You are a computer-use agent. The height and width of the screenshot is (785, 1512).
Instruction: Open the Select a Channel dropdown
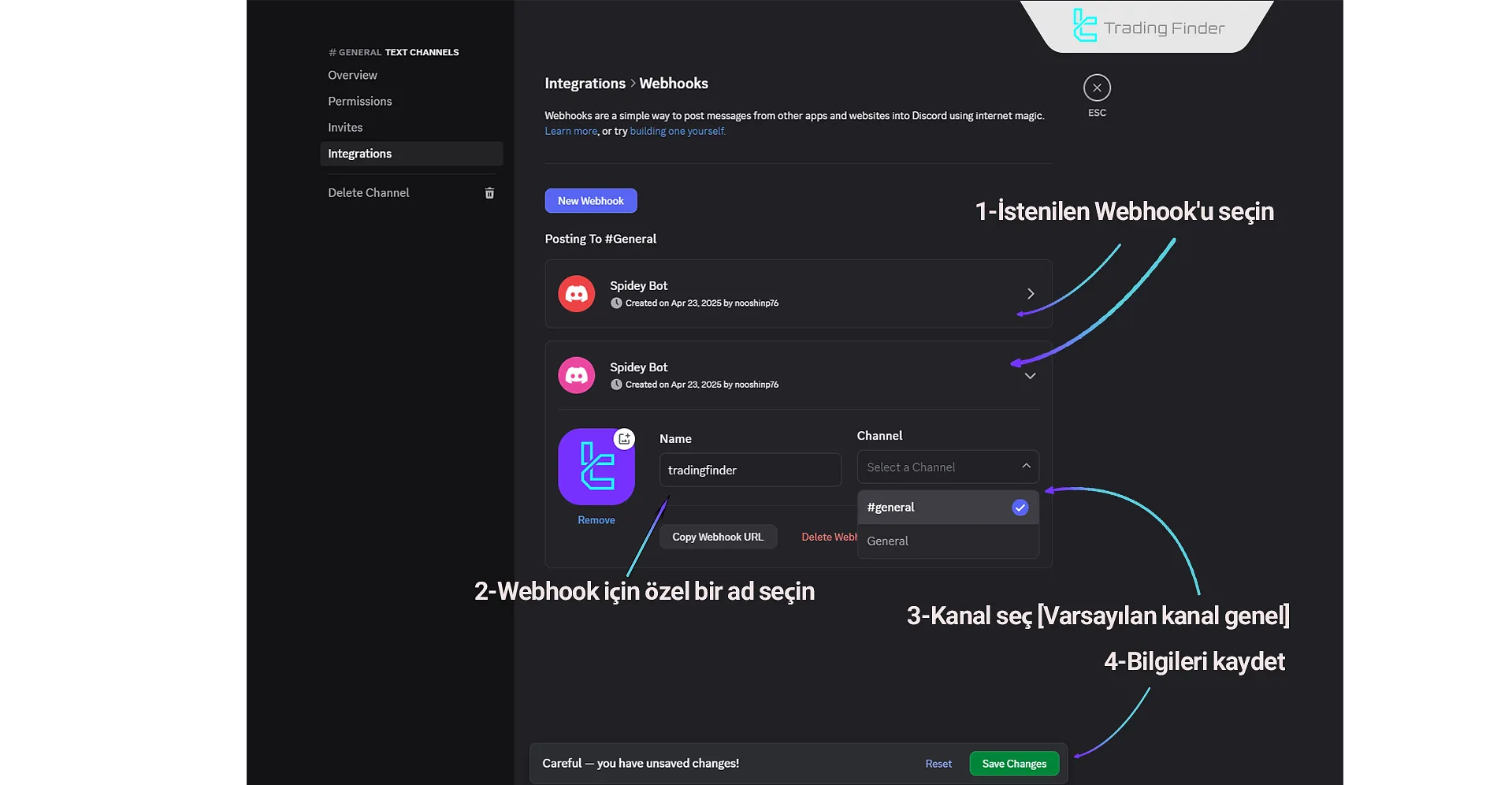click(948, 467)
